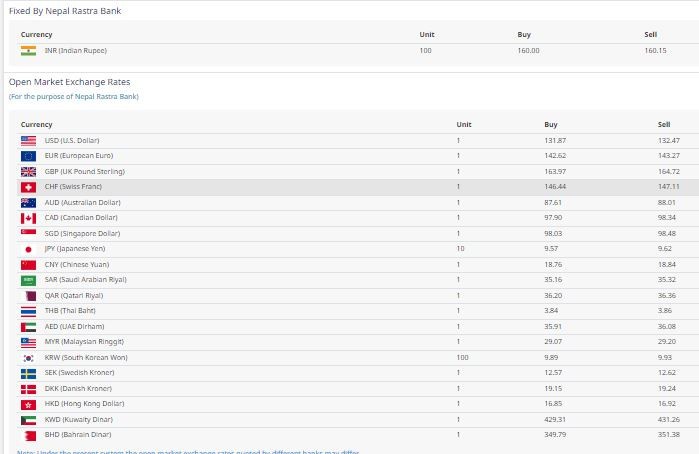Click the USD sell rate 132.47
The image size is (699, 454).
(669, 140)
